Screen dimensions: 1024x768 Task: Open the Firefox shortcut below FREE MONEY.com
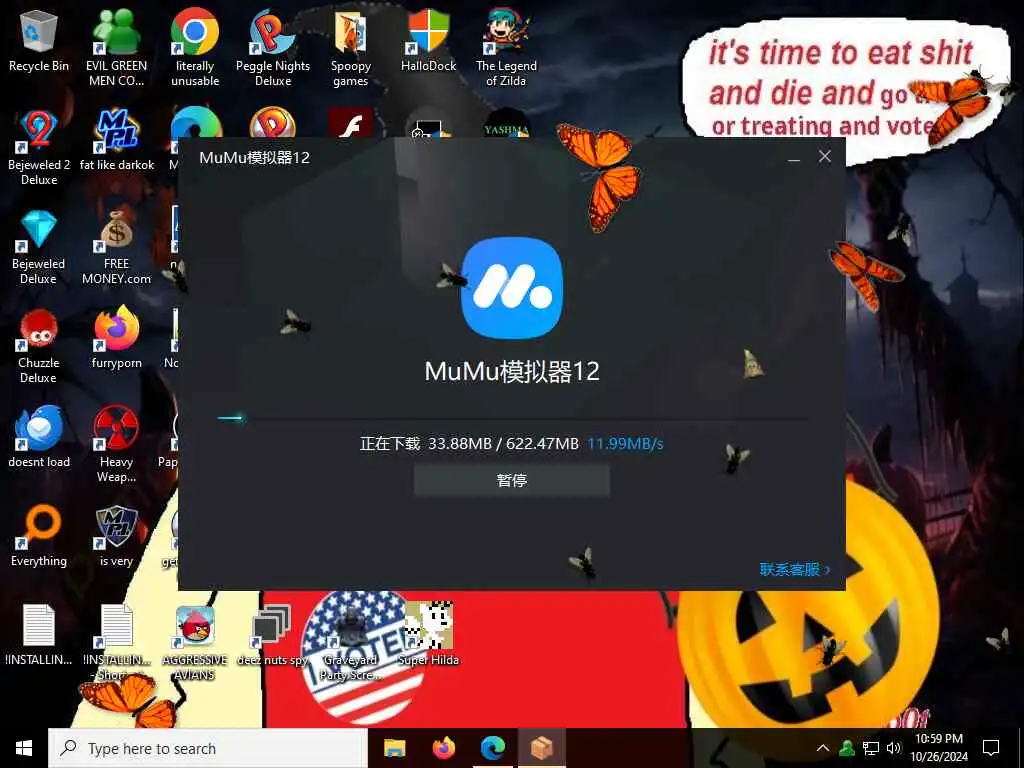116,338
